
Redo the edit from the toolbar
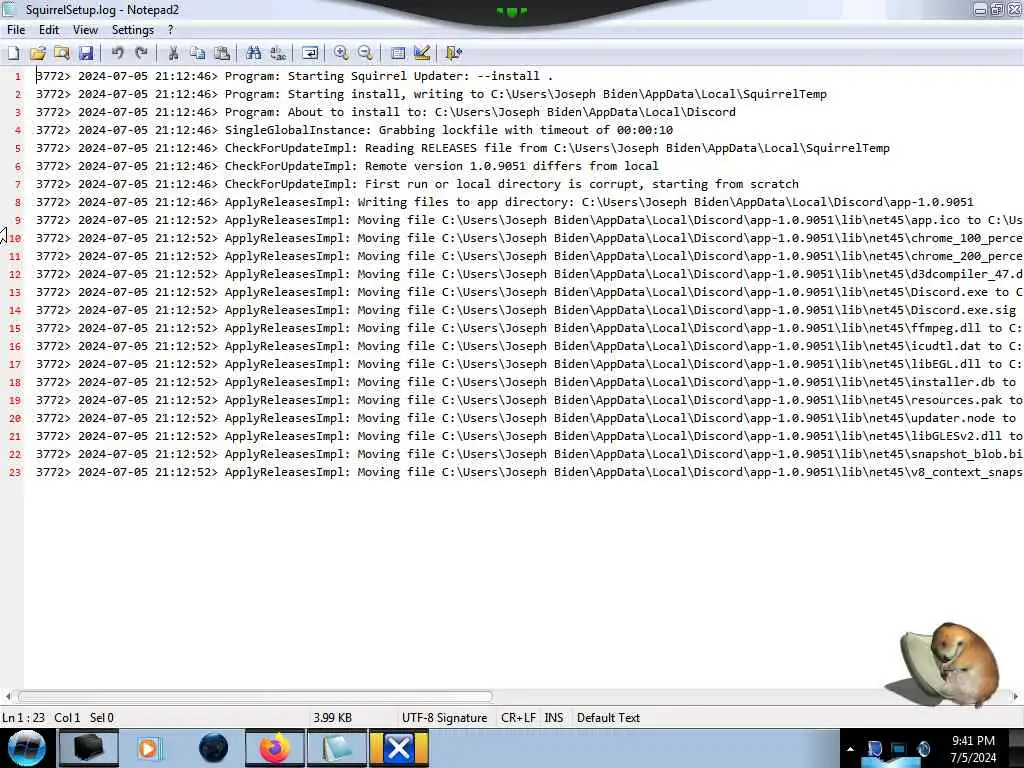coord(141,54)
